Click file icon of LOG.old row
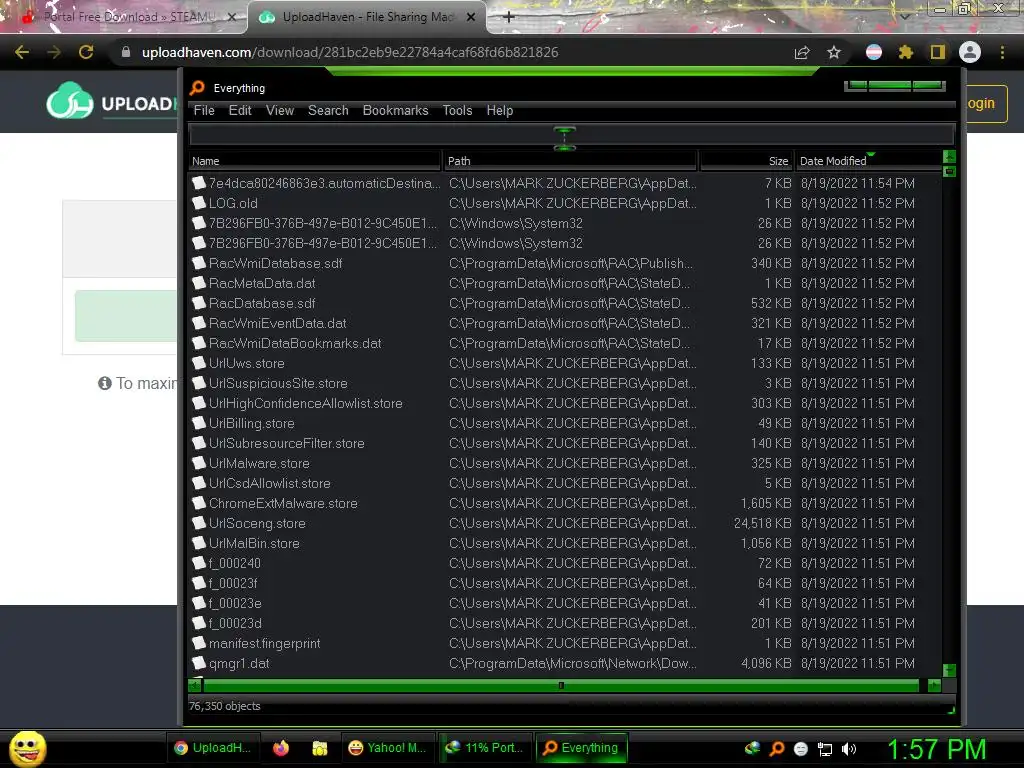Viewport: 1024px width, 768px height. coord(199,203)
